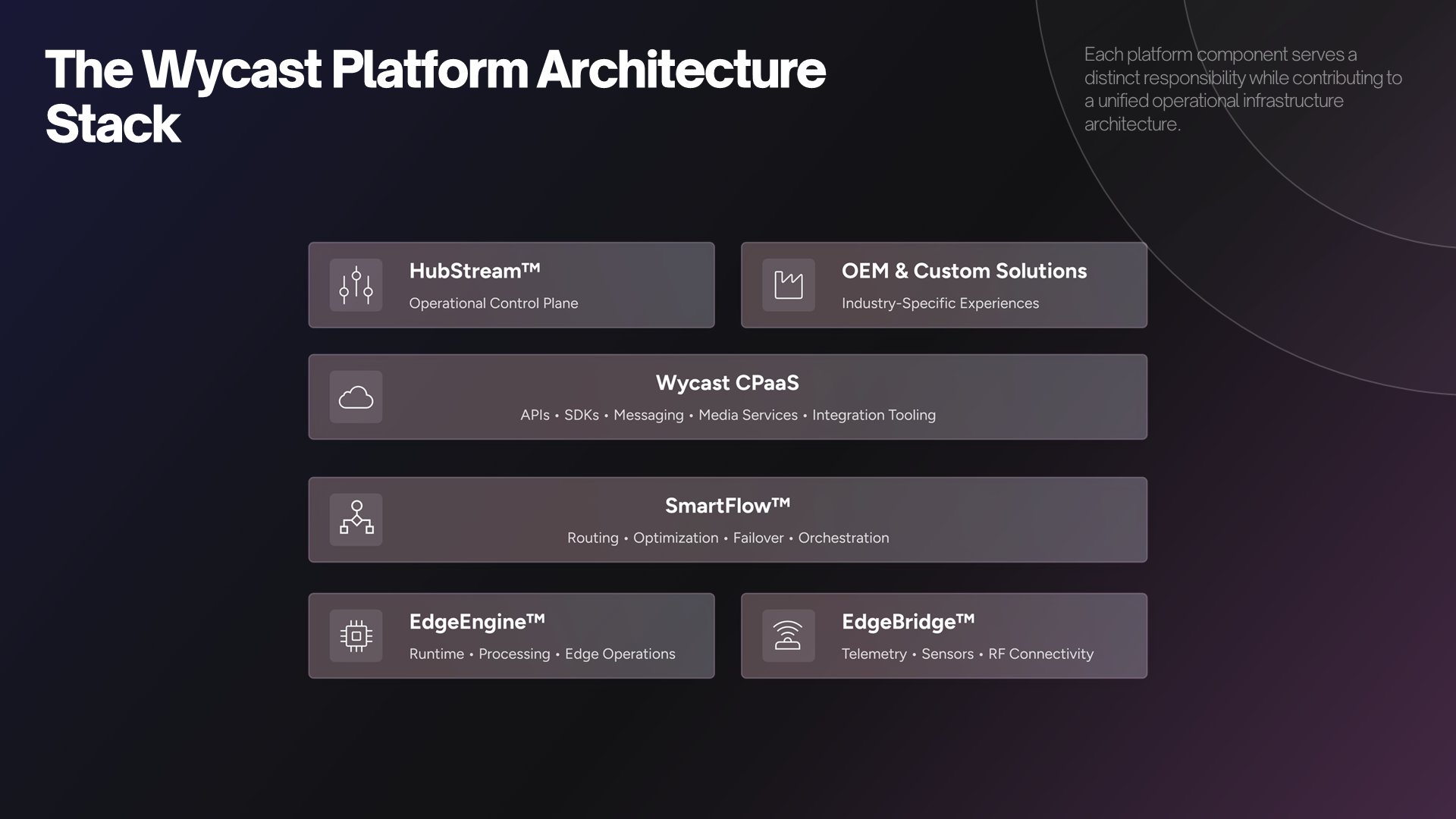Select the HubStream™ card title
This screenshot has height=819, width=1456.
click(x=475, y=271)
